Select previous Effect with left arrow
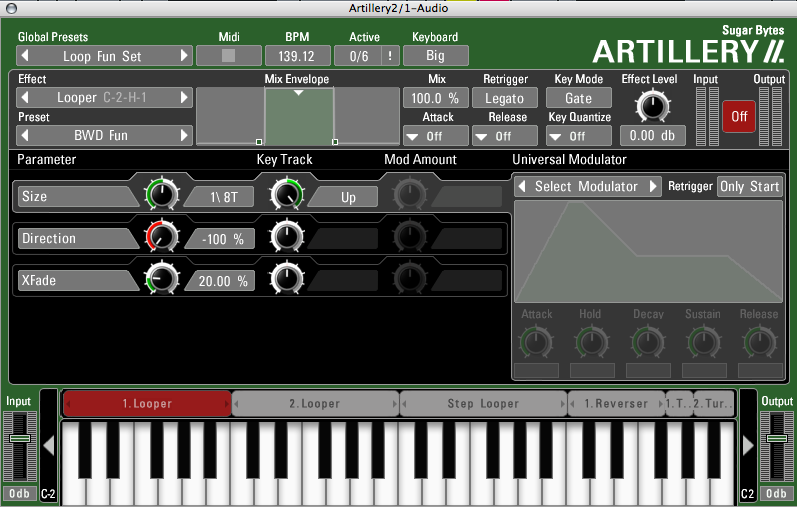Image resolution: width=797 pixels, height=507 pixels. click(25, 97)
